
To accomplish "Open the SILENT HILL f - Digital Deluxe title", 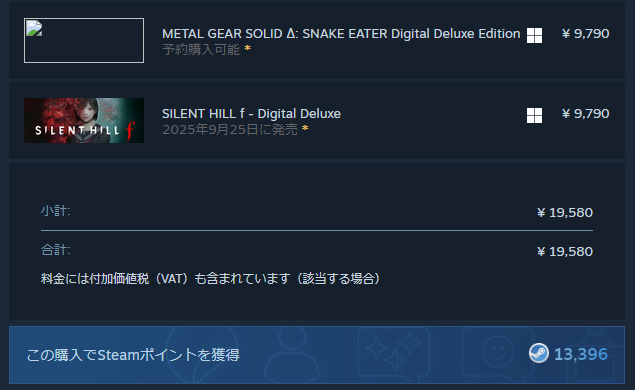I will click(251, 114).
